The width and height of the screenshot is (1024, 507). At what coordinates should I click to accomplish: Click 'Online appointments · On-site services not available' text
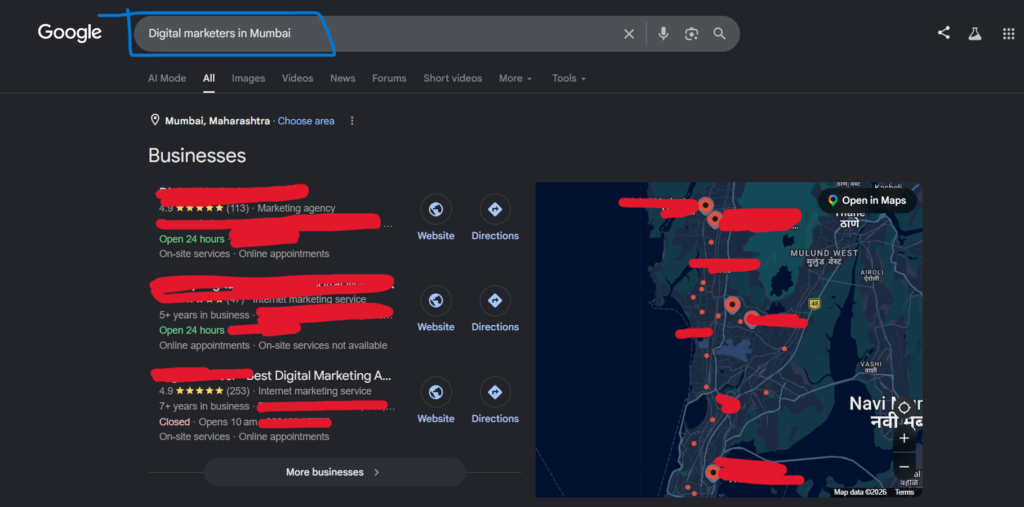click(273, 345)
